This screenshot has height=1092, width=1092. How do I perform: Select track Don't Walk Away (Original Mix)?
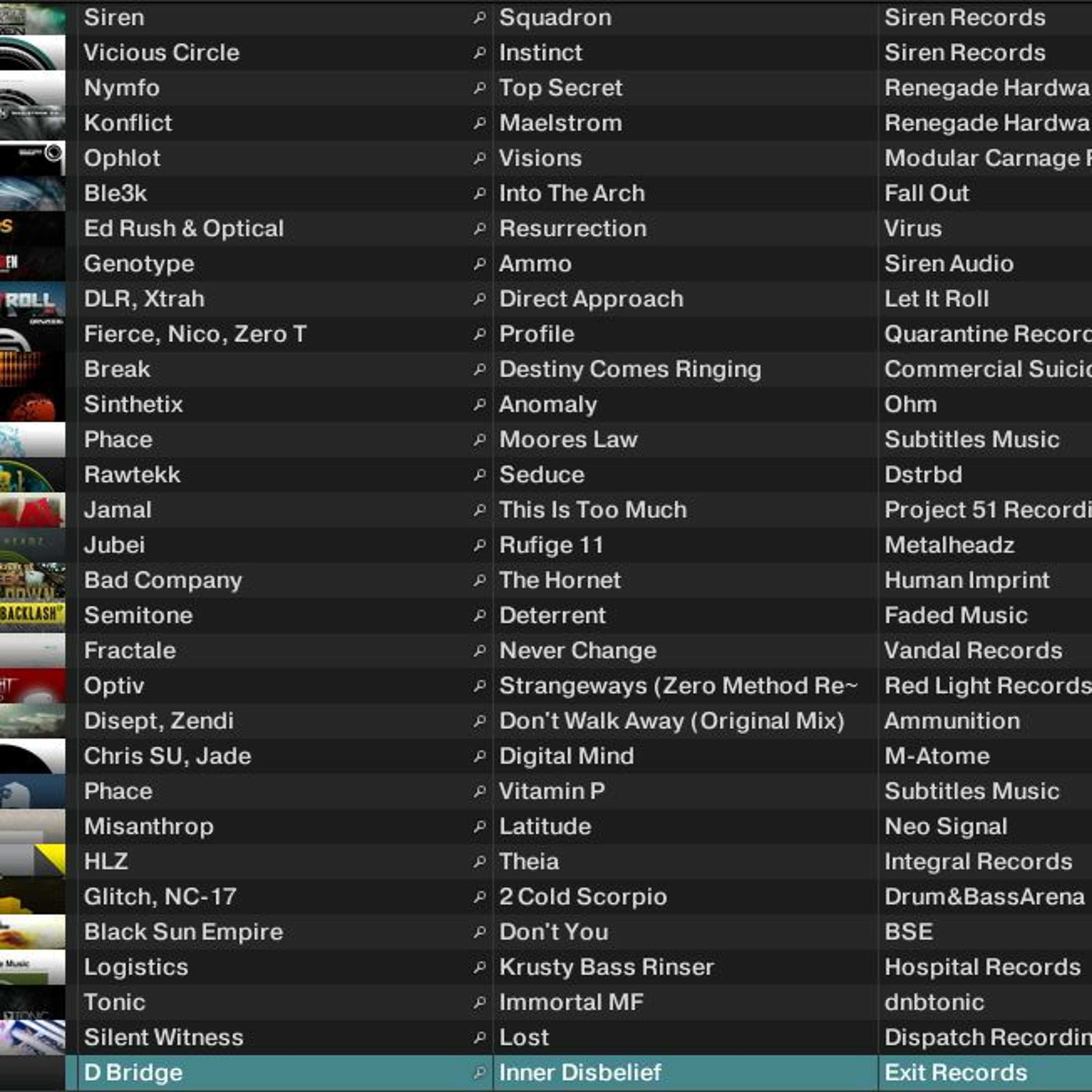pyautogui.click(x=671, y=721)
